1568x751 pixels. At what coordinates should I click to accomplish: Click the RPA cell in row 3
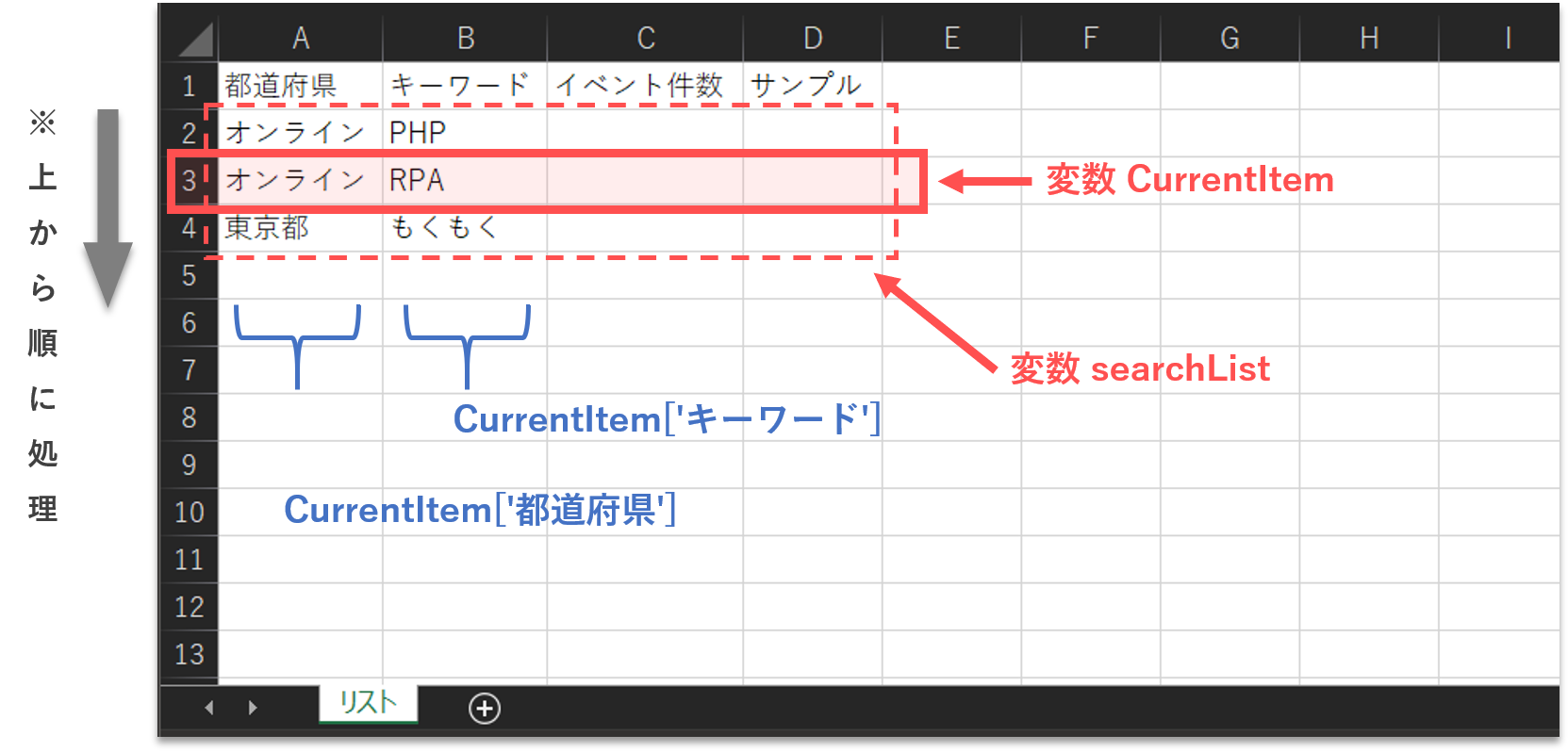click(x=465, y=180)
